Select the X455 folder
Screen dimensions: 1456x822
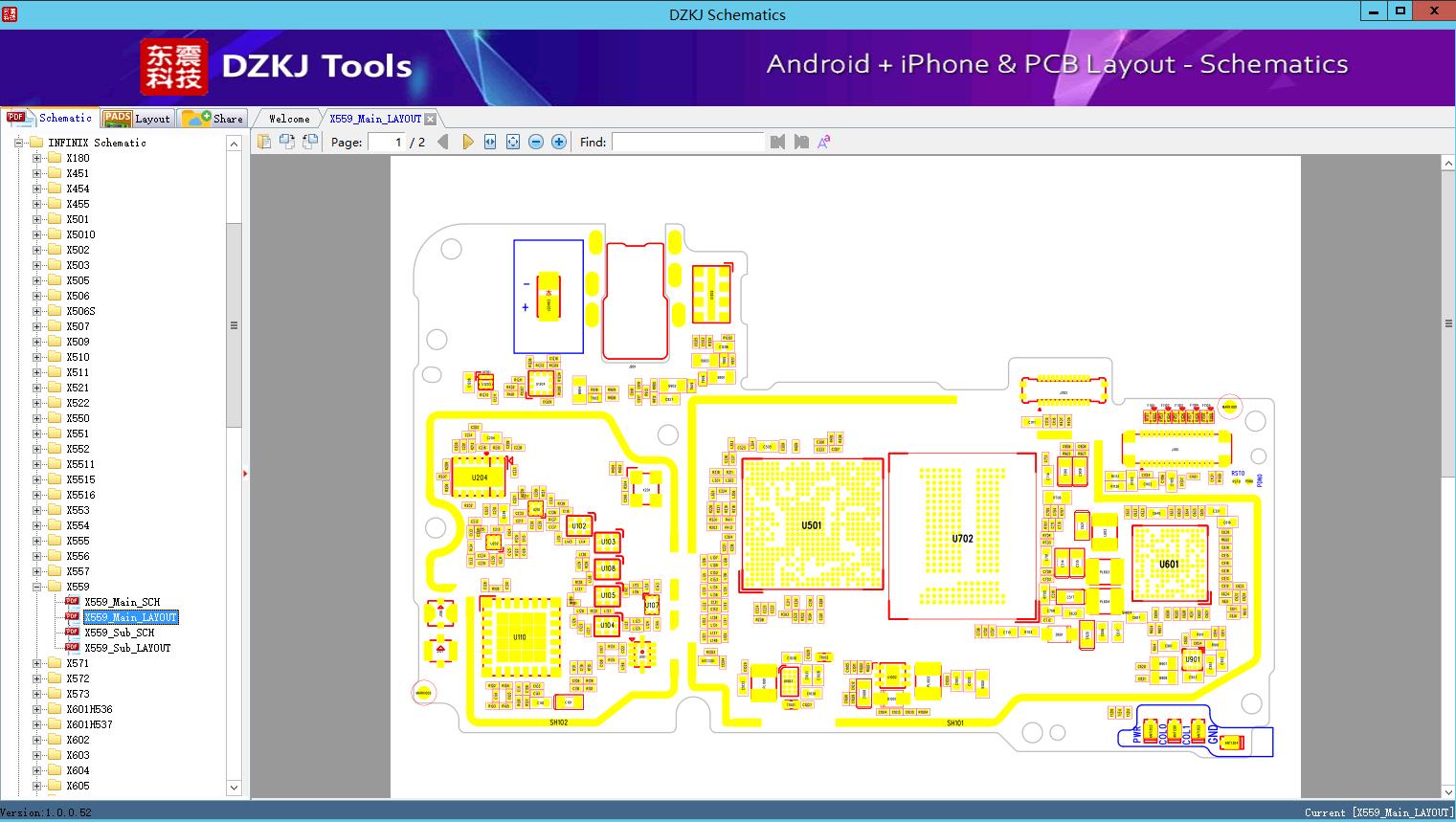(x=78, y=204)
